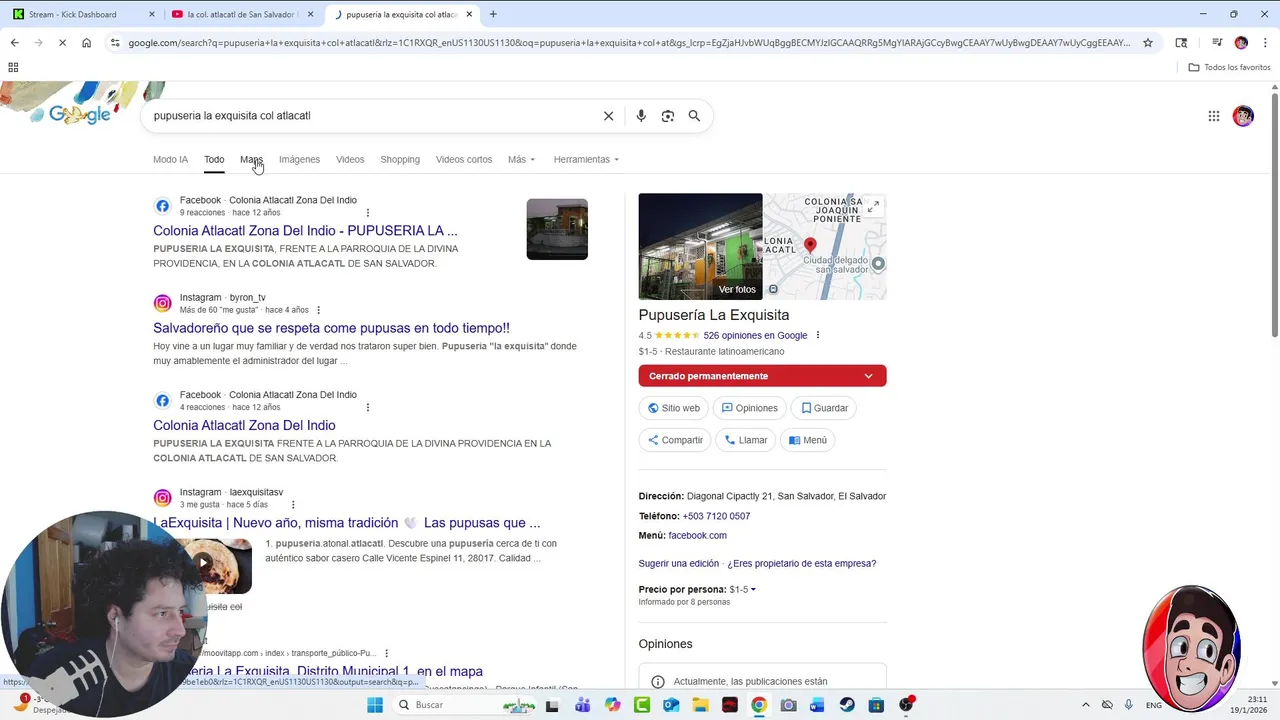
Task: Click Sugerir una edición link
Action: click(x=678, y=564)
